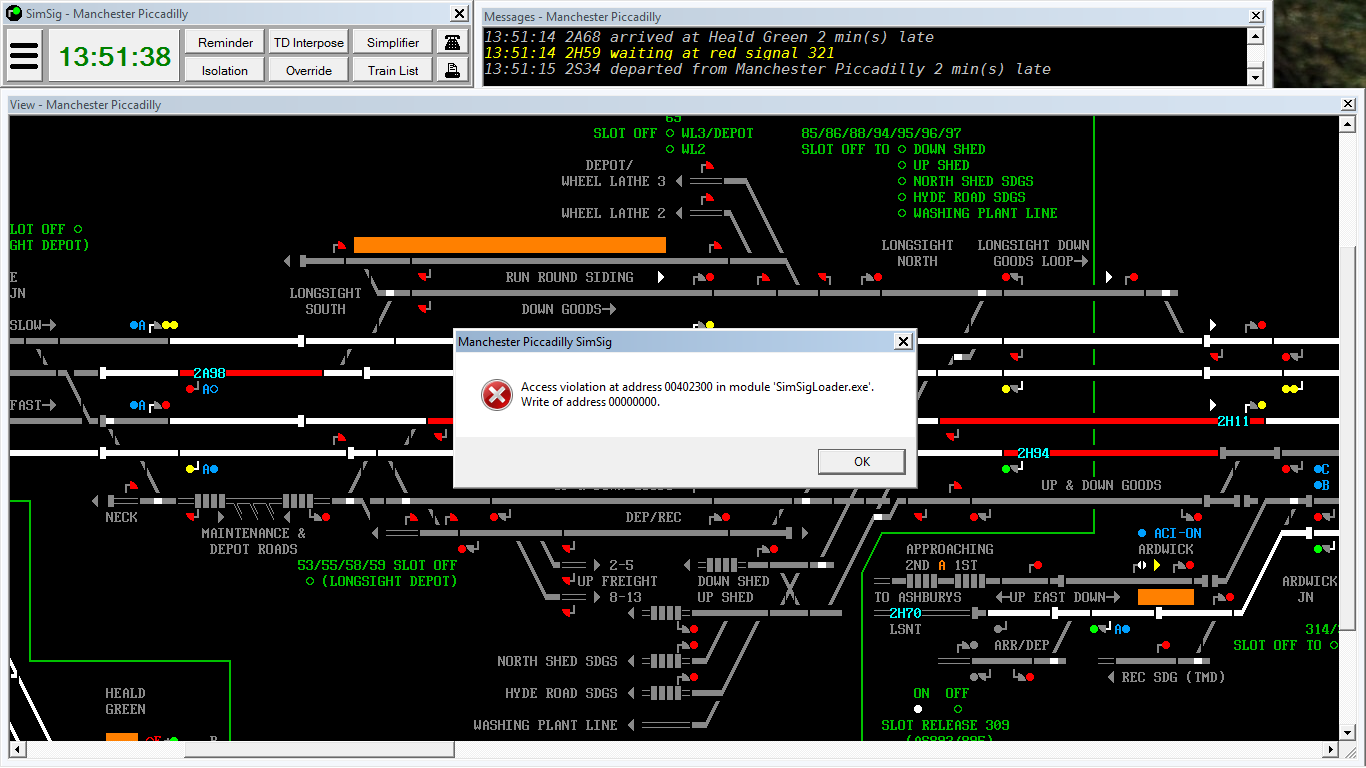Click the HEALD GREEN label
This screenshot has height=768, width=1366.
coord(125,701)
